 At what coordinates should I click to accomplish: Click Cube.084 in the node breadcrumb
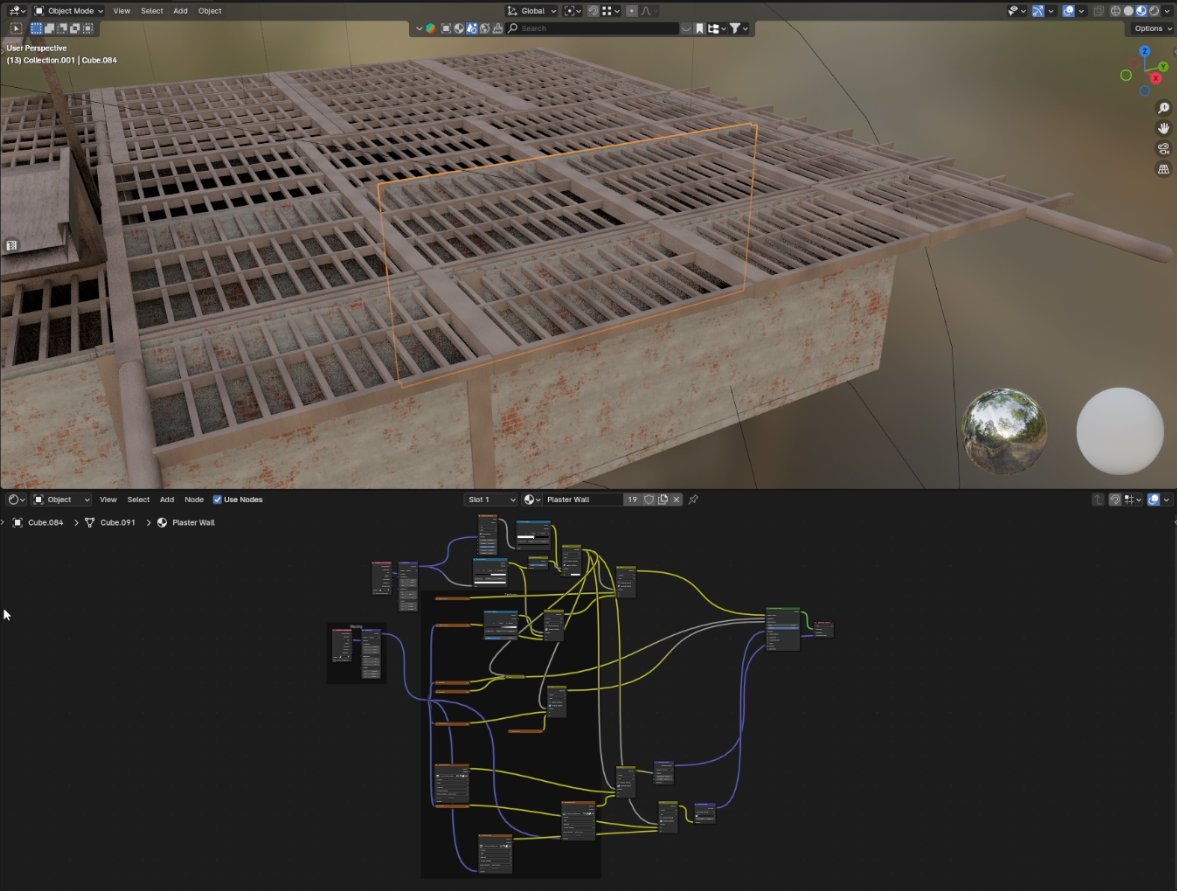pyautogui.click(x=44, y=522)
